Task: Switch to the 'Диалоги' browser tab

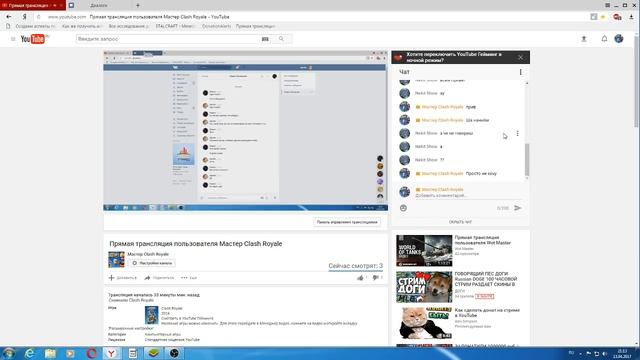Action: click(x=99, y=5)
